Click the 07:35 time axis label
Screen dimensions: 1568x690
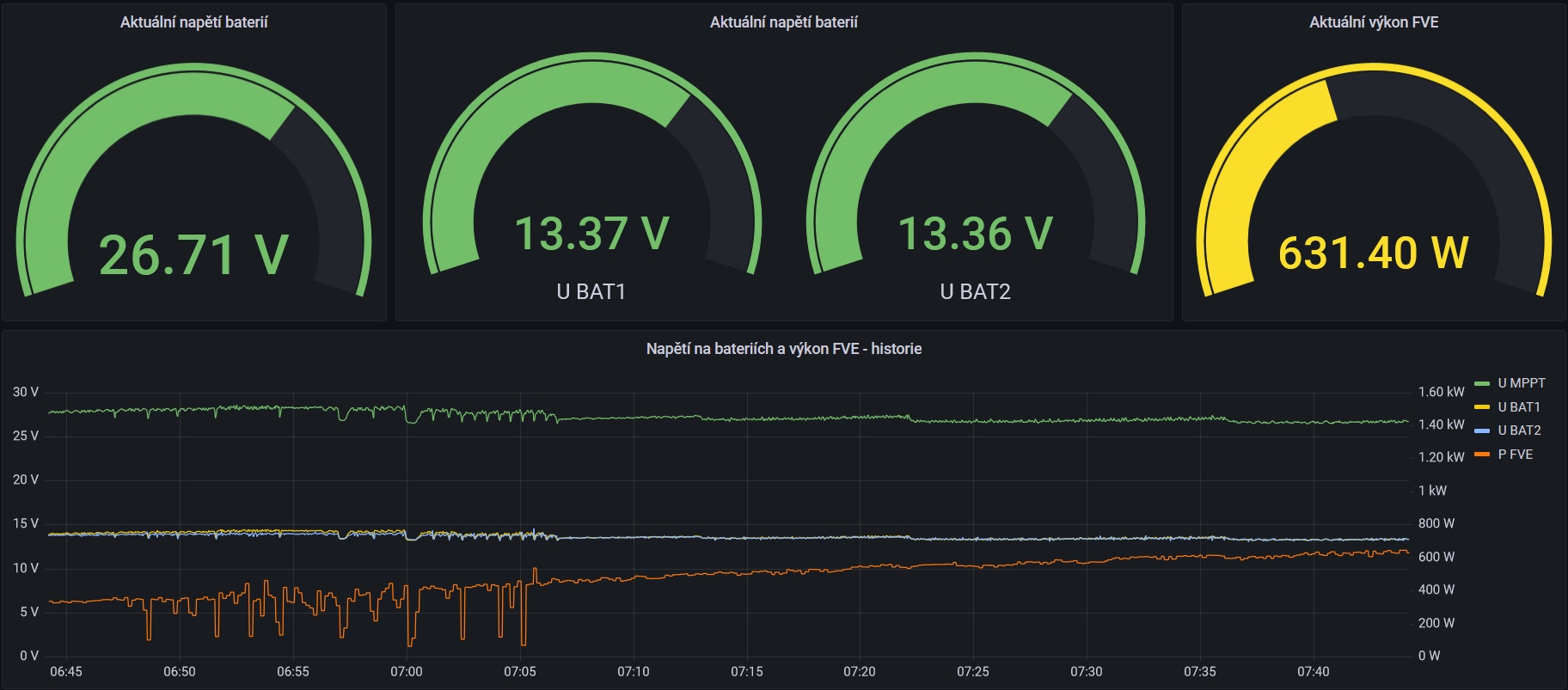[1200, 672]
